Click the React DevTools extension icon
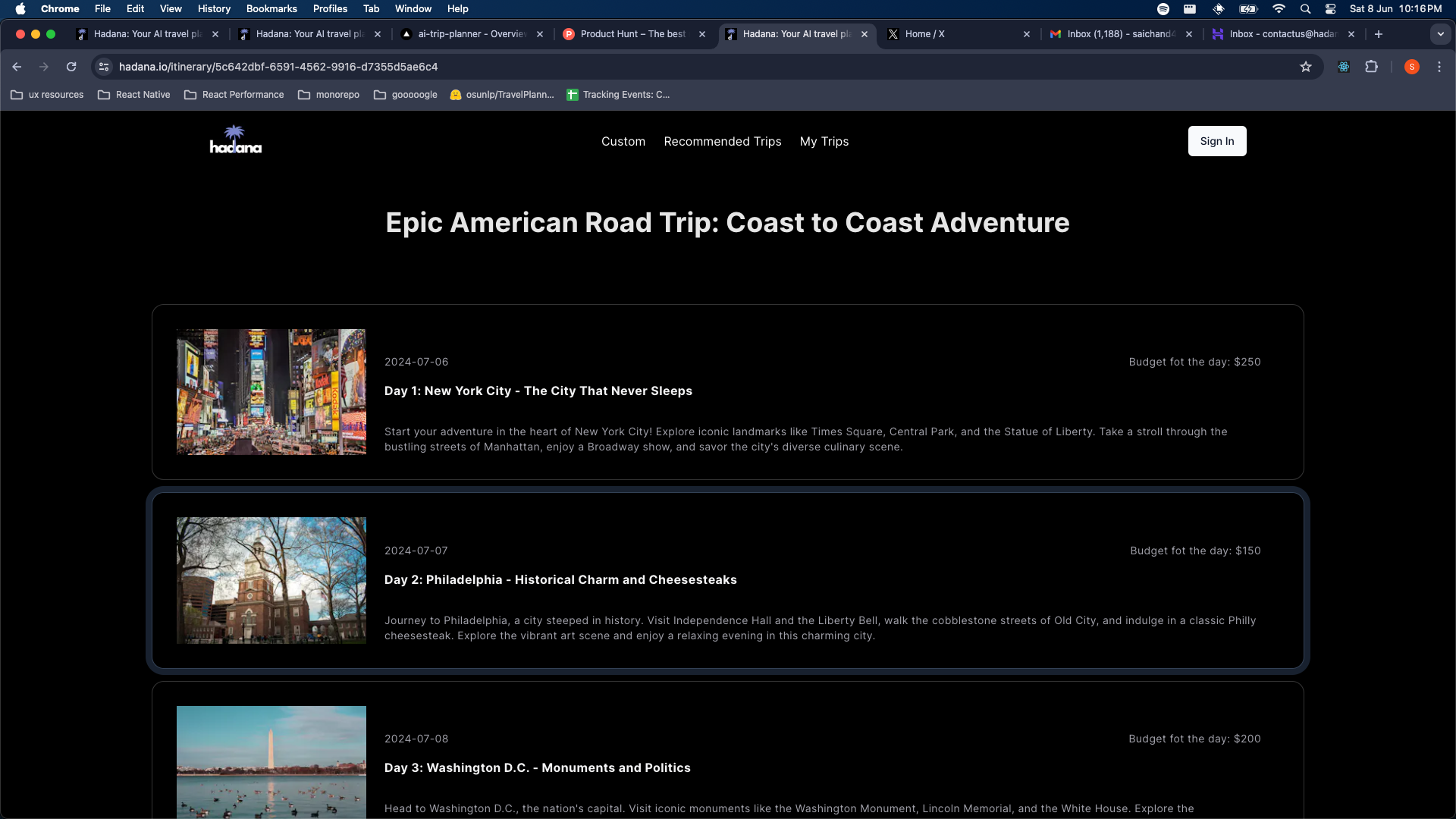Image resolution: width=1456 pixels, height=819 pixels. [x=1344, y=67]
